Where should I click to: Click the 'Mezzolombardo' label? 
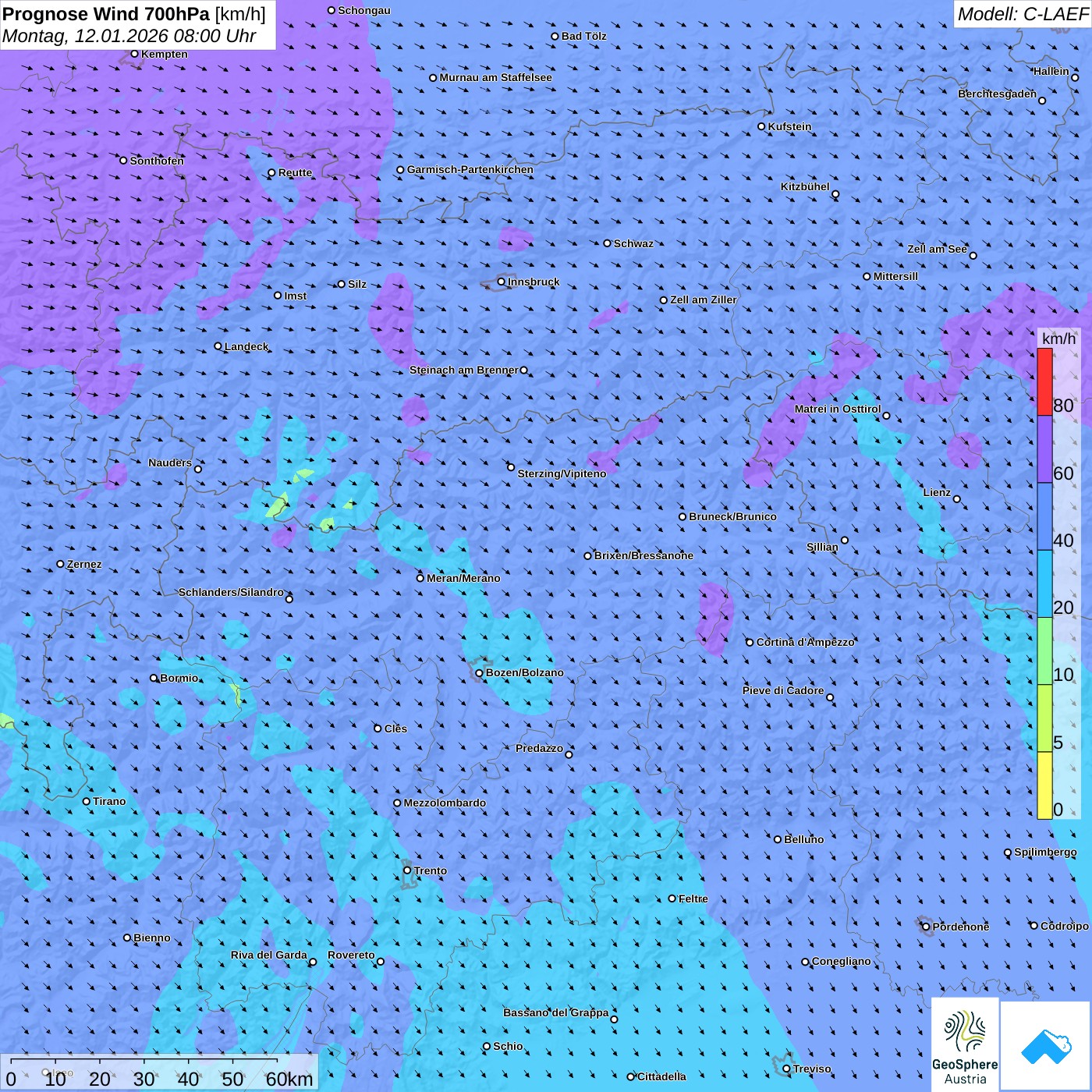[445, 803]
